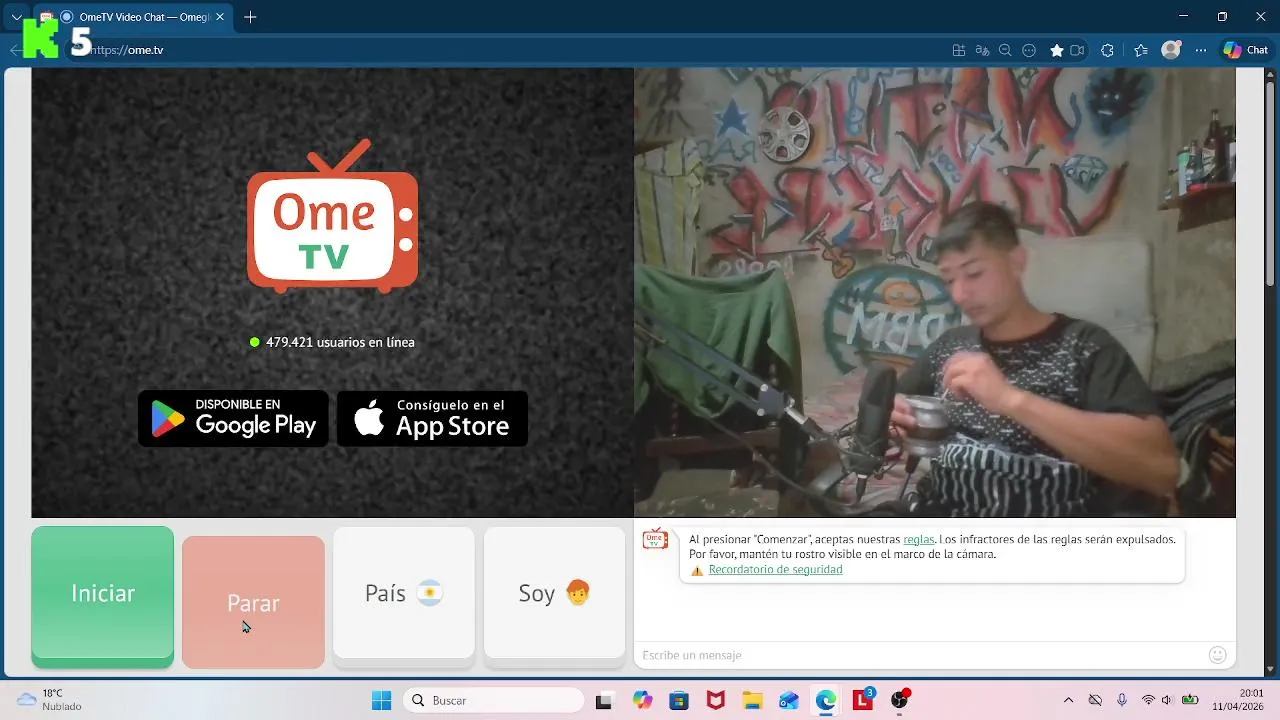Open Task View on the taskbar

point(603,701)
